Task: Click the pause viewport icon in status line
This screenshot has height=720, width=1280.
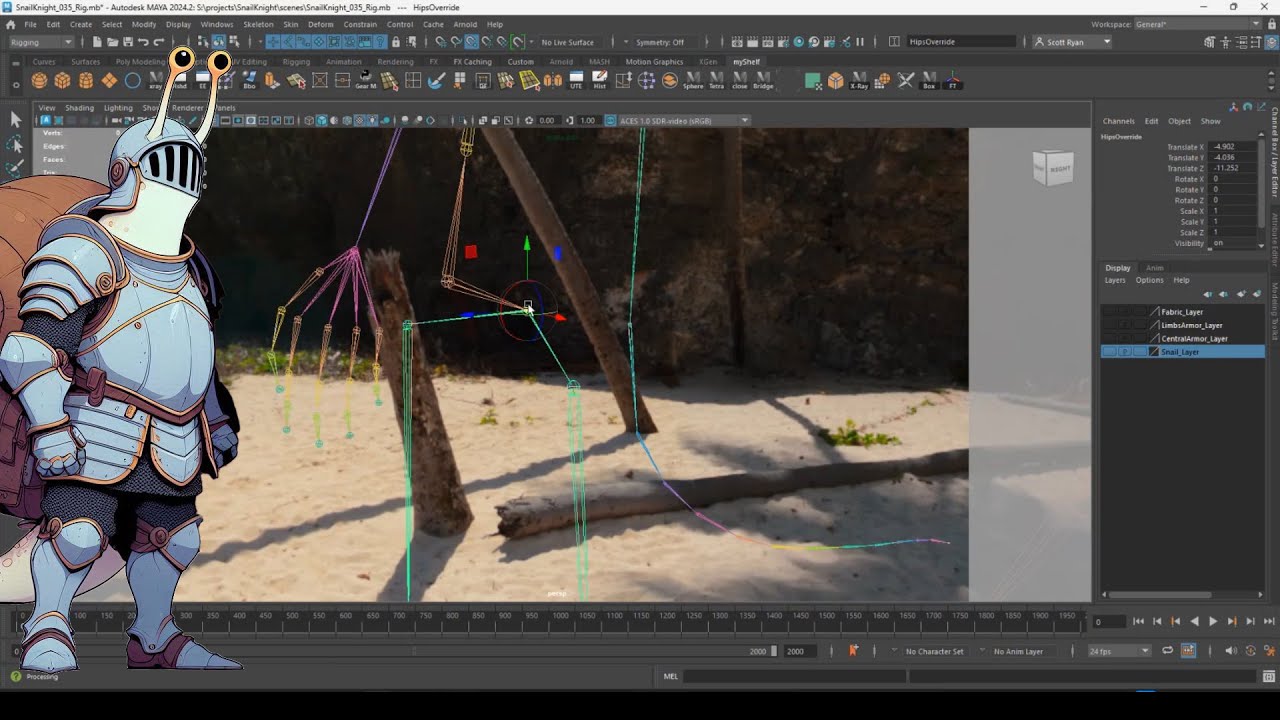Action: [861, 42]
